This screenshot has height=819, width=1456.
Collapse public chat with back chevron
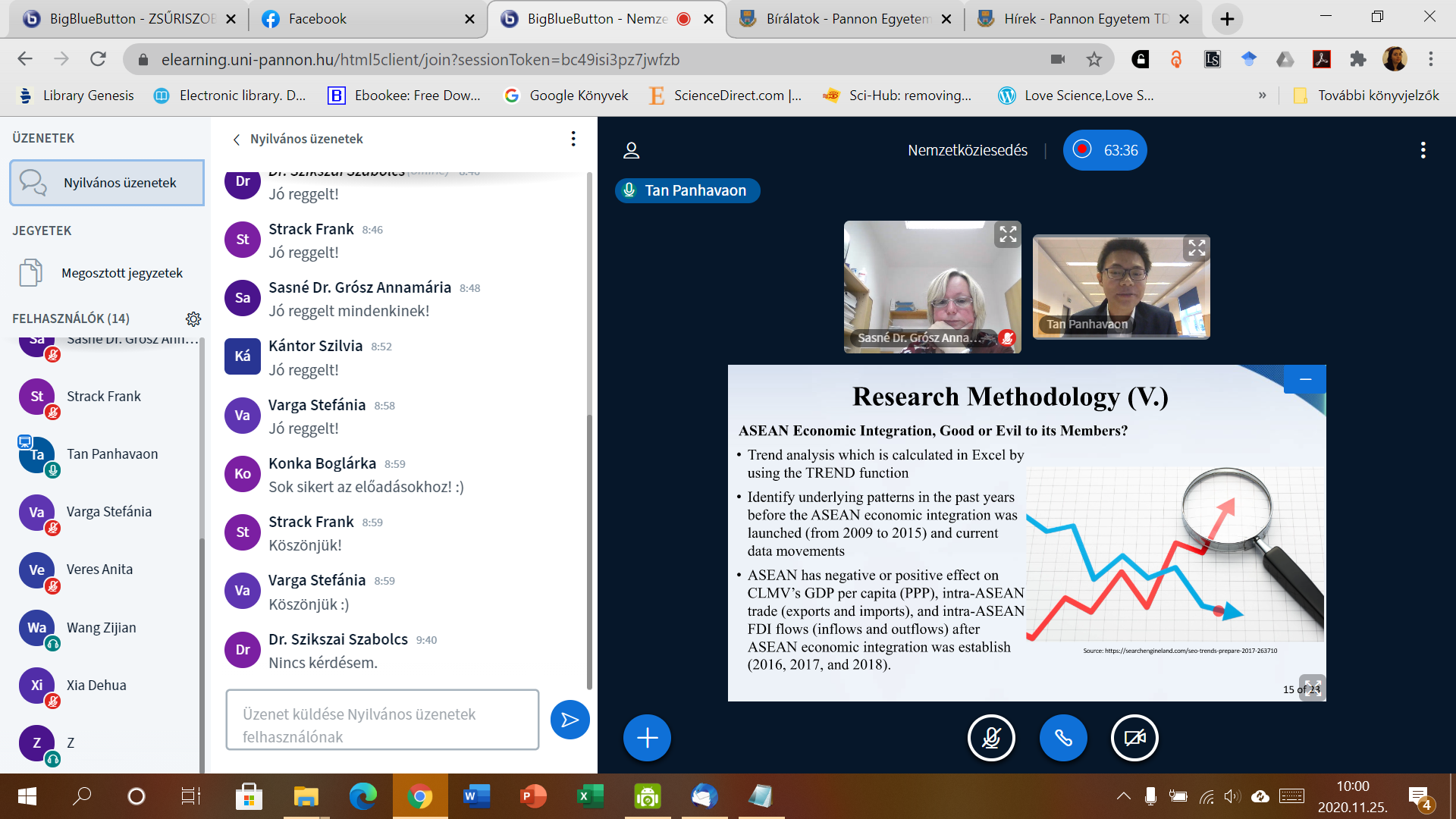(x=237, y=140)
